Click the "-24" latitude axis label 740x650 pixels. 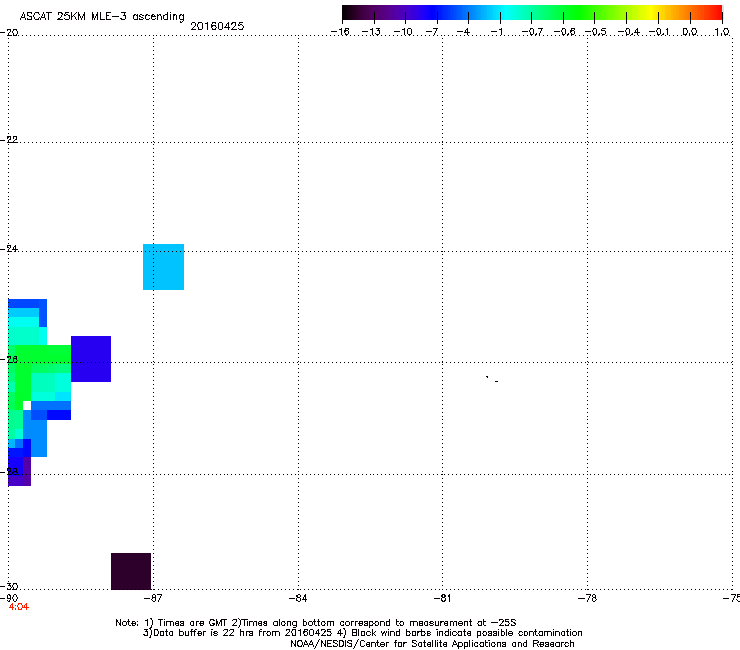(9, 249)
